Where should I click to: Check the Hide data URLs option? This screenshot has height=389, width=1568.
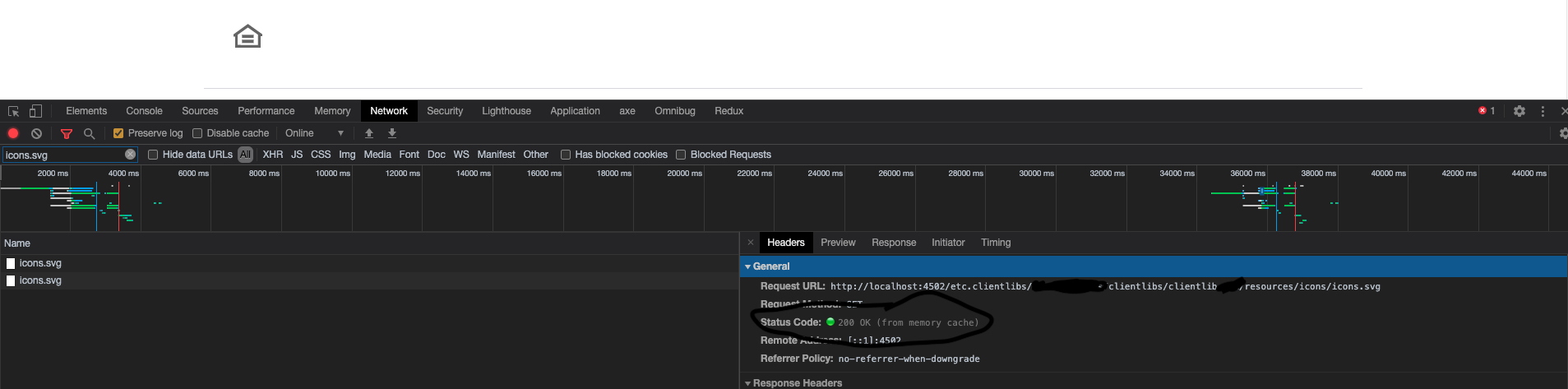pyautogui.click(x=153, y=155)
